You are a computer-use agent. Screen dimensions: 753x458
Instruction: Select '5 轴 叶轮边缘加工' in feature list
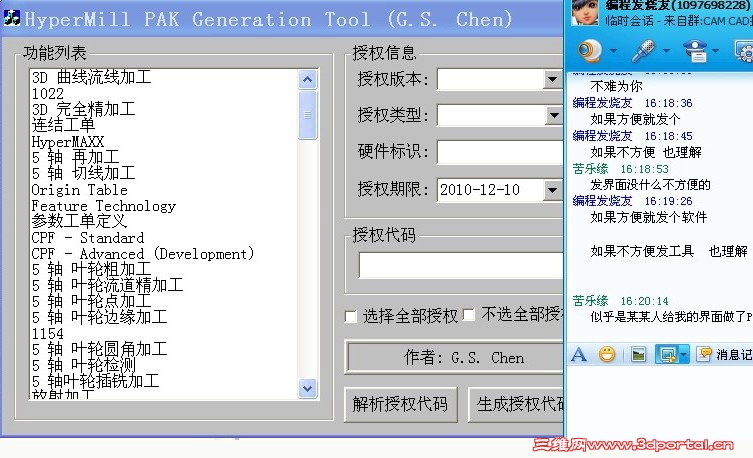click(99, 317)
